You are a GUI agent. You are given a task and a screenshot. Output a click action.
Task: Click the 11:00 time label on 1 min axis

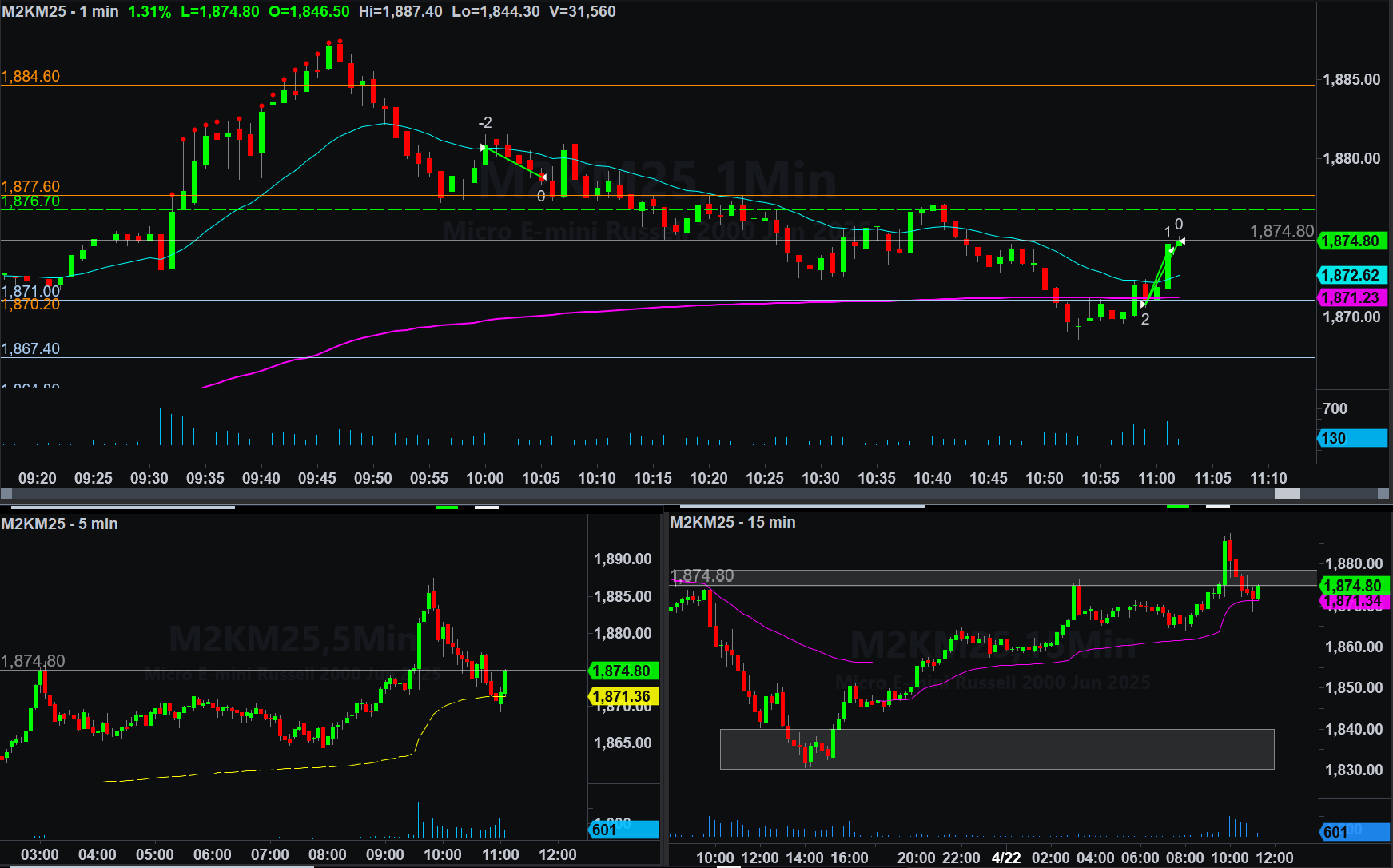(1156, 478)
